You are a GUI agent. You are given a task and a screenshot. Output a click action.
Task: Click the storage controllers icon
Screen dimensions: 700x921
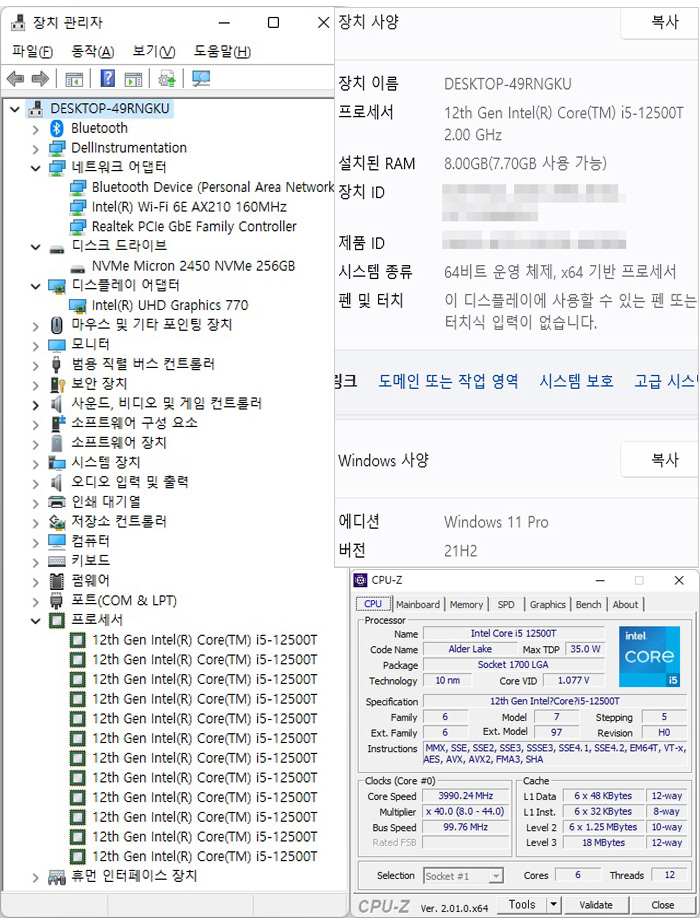point(57,522)
